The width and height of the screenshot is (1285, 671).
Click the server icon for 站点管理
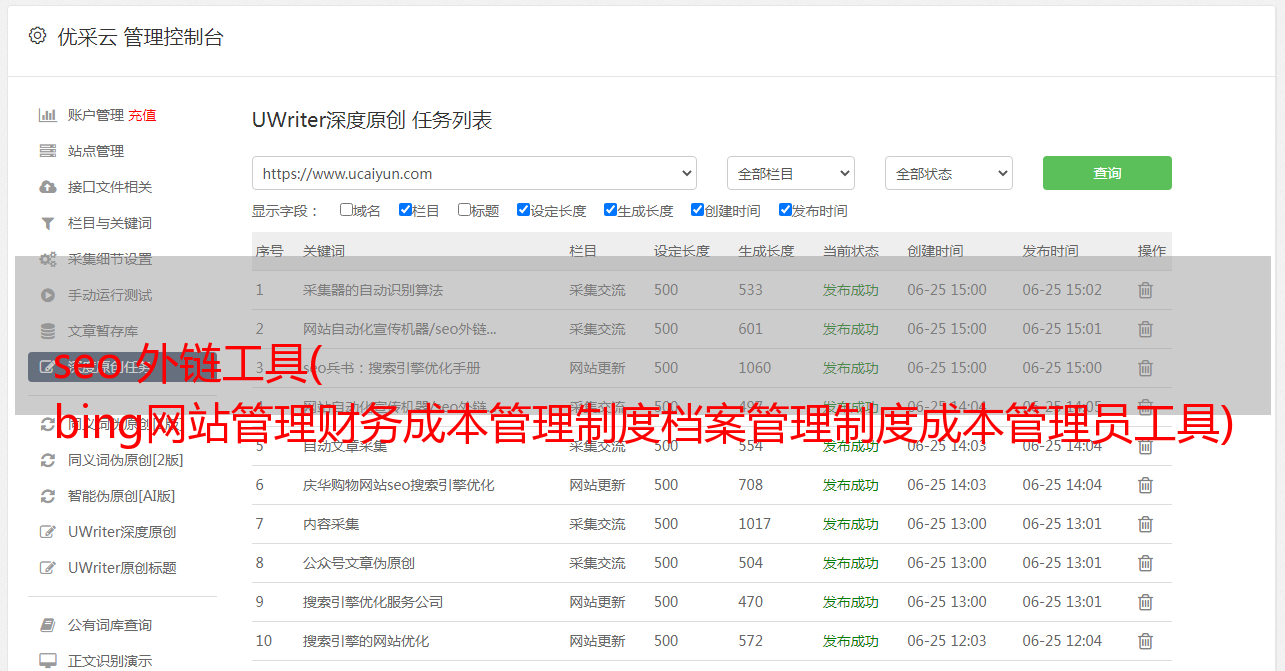[47, 151]
